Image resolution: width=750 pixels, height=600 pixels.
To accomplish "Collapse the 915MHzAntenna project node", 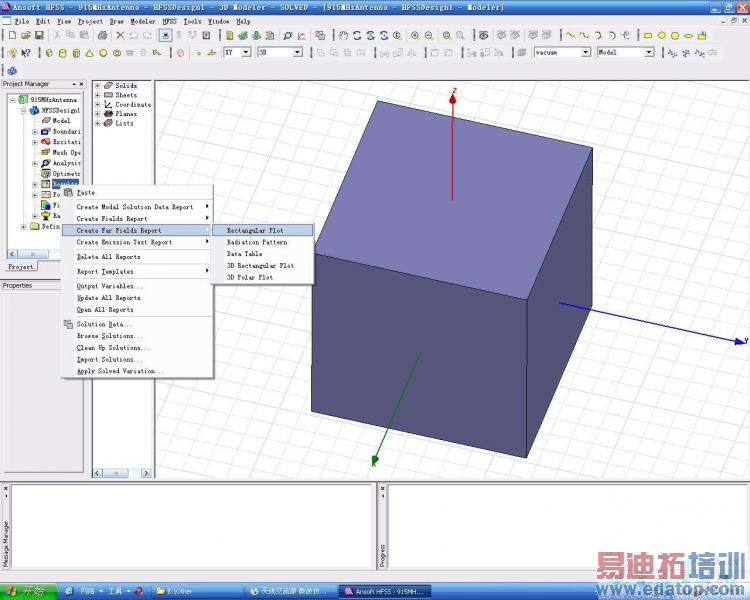I will (x=13, y=100).
